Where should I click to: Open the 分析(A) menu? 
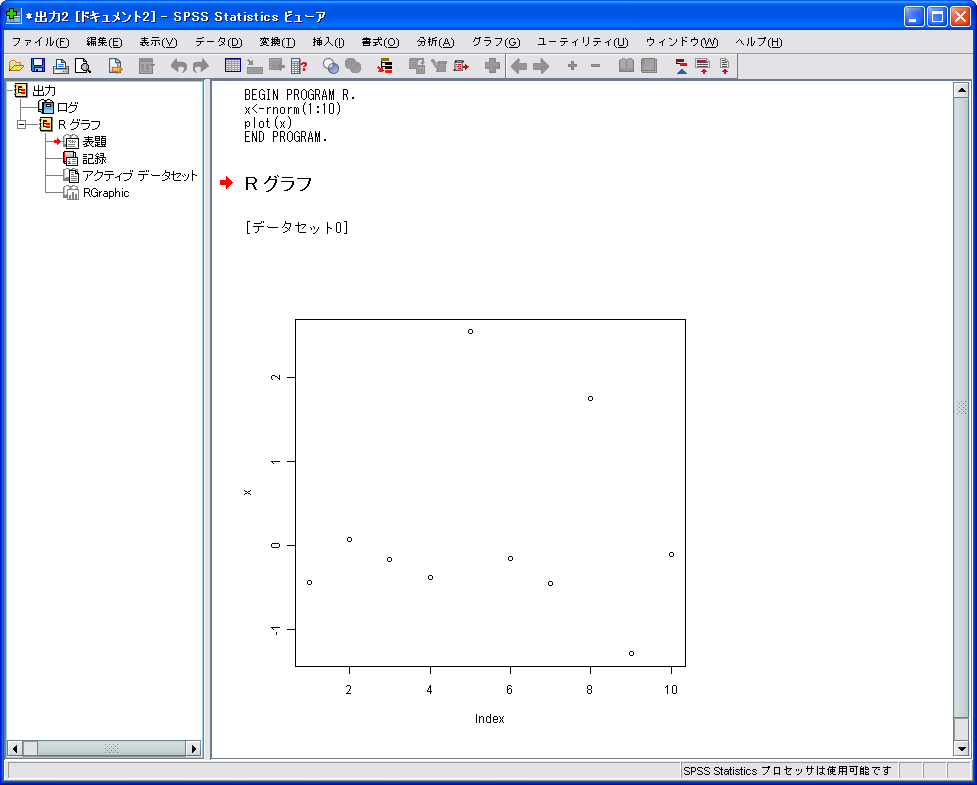coord(434,42)
